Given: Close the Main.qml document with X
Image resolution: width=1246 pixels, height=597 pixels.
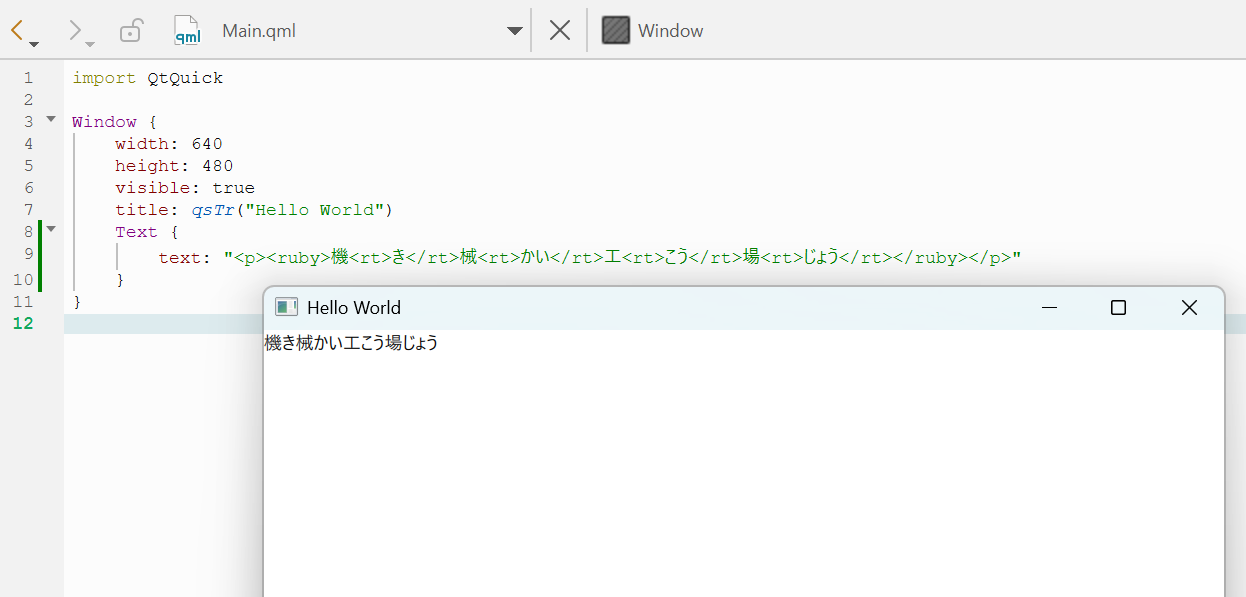Looking at the screenshot, I should click(x=560, y=31).
